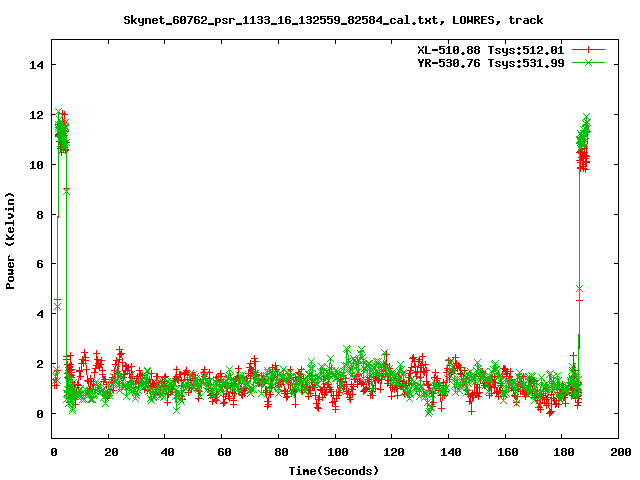
Task: Click the y-axis value 6
Action: point(40,264)
